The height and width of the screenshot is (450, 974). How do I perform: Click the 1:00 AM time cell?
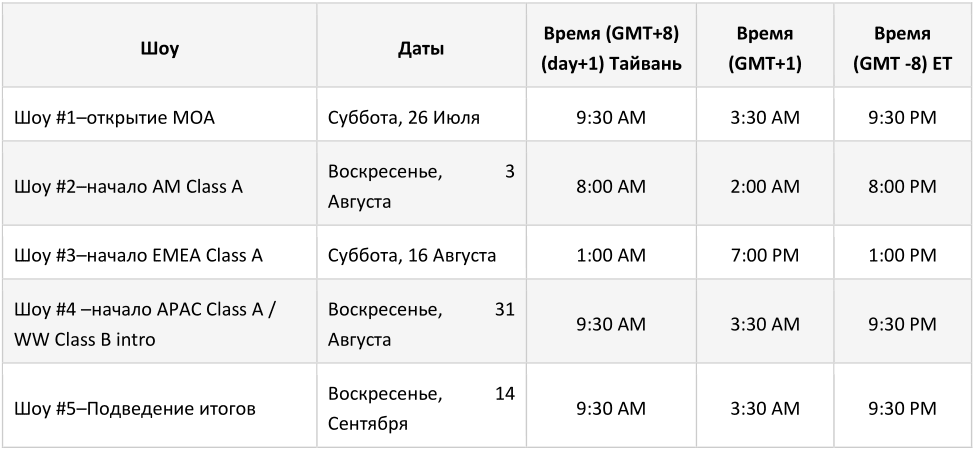point(611,255)
